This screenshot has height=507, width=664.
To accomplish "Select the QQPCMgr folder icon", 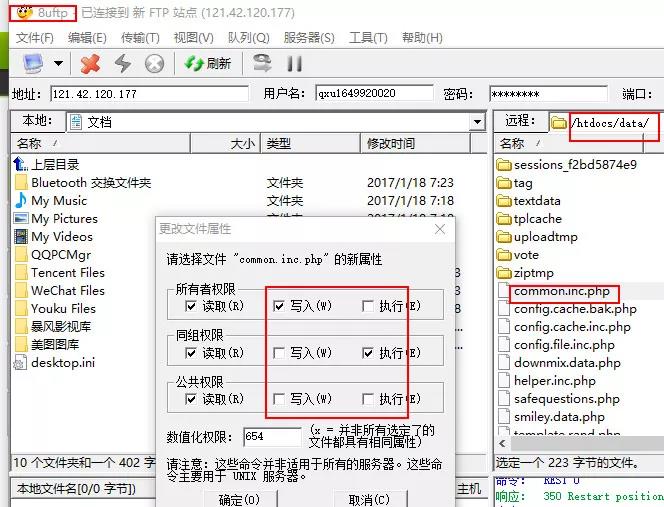I will tap(20, 255).
